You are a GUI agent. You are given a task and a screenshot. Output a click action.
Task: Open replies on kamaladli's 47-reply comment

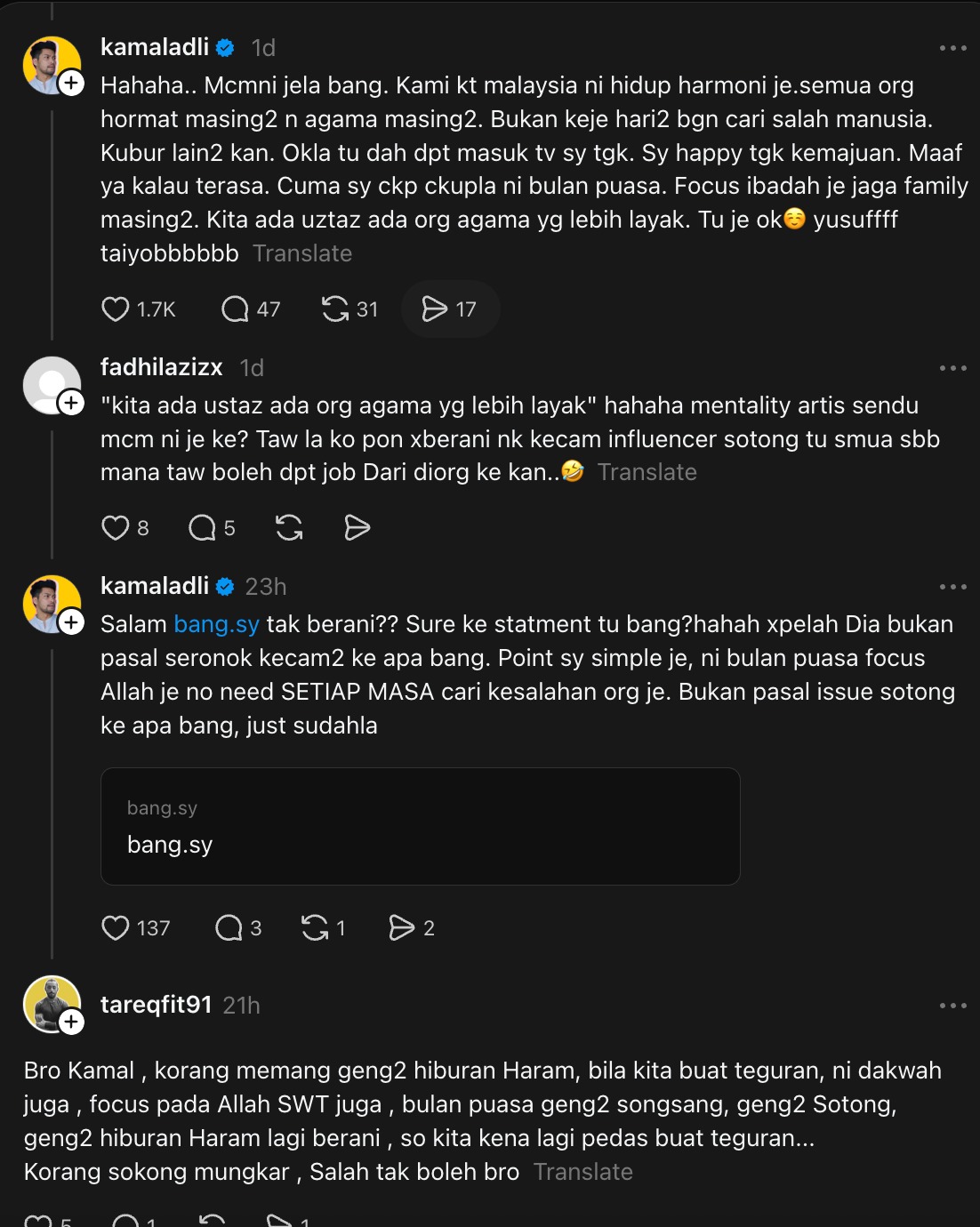(235, 309)
